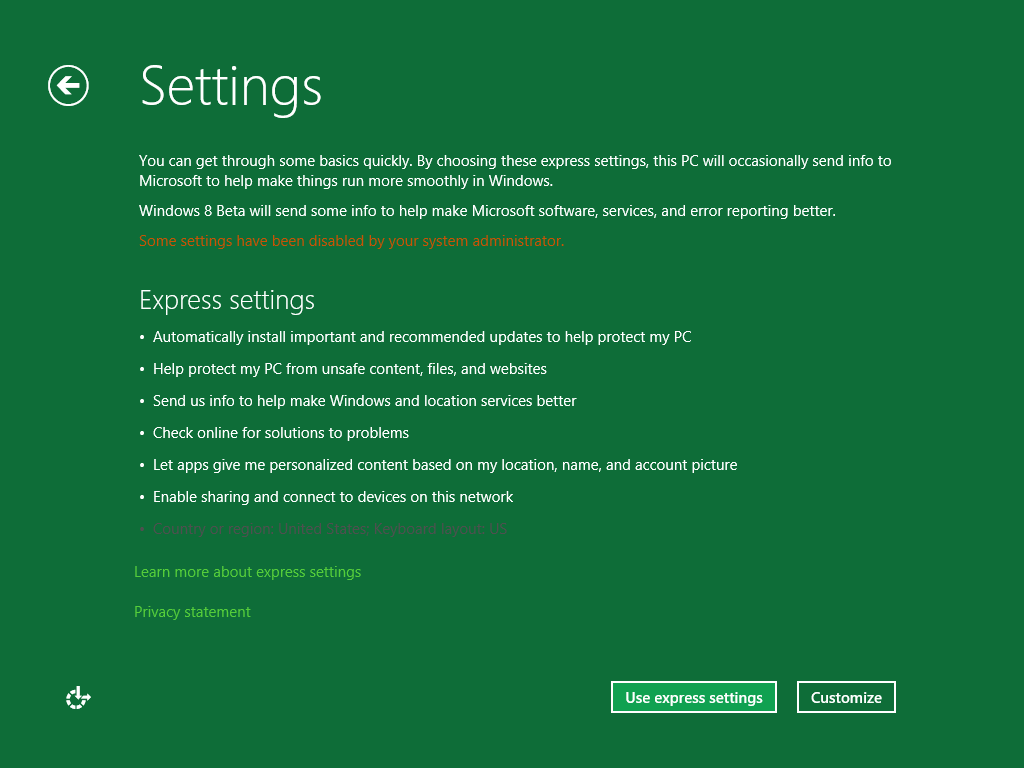Screen dimensions: 1024x768
Task: Click the disabled by system administrator warning
Action: (x=351, y=241)
